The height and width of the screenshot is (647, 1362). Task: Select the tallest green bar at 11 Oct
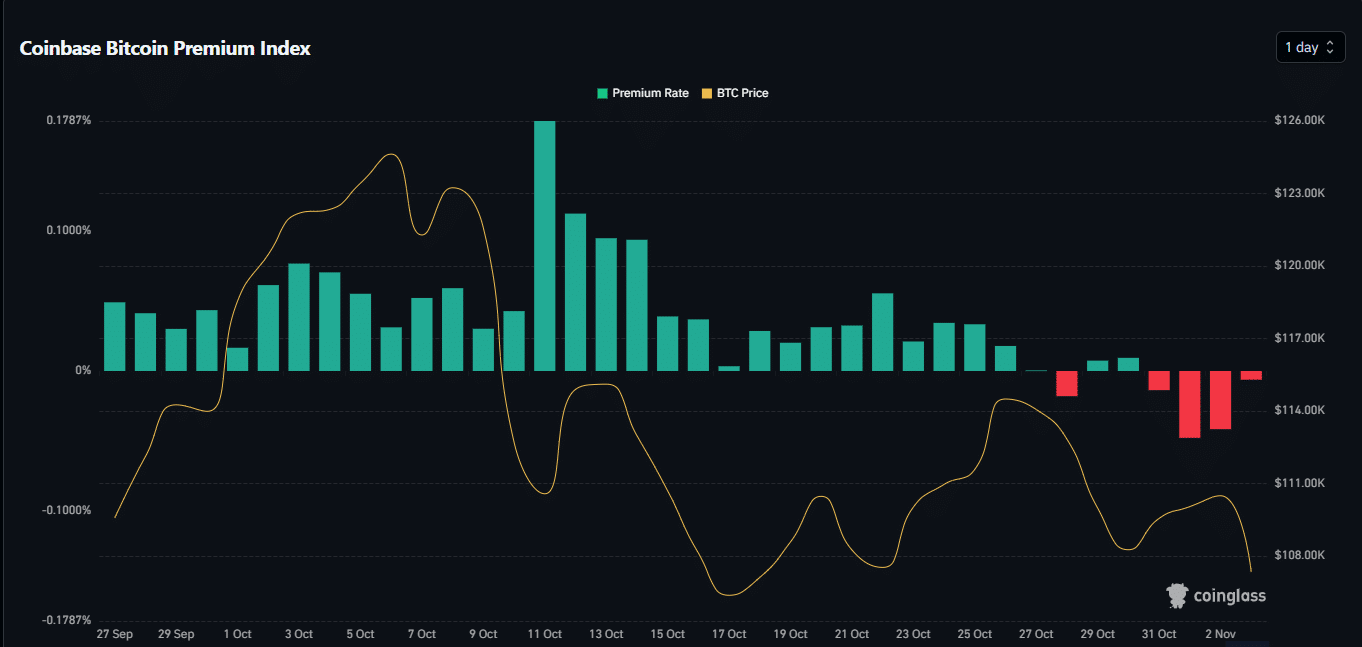click(x=544, y=246)
